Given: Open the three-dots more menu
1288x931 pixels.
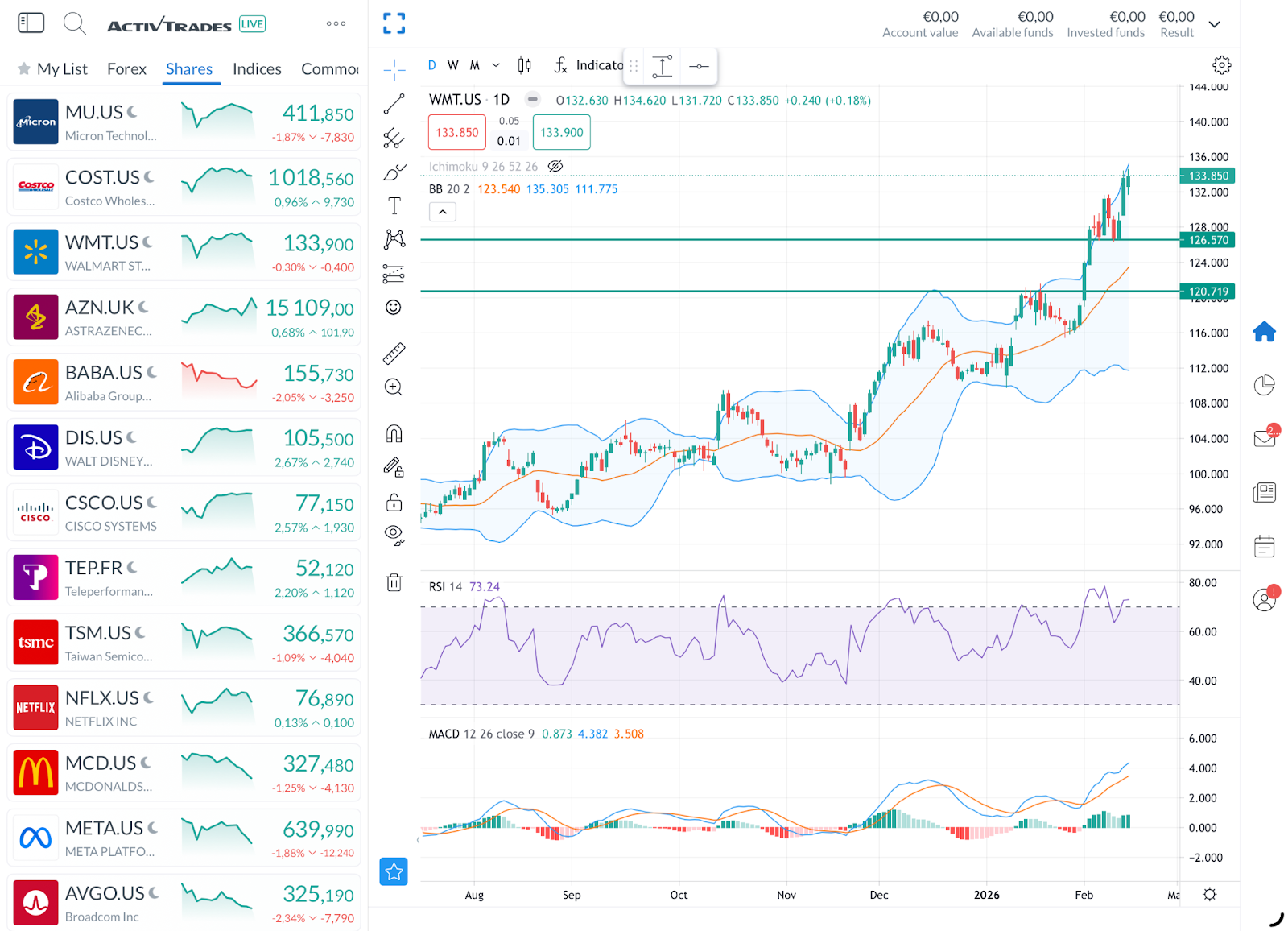Looking at the screenshot, I should click(336, 23).
